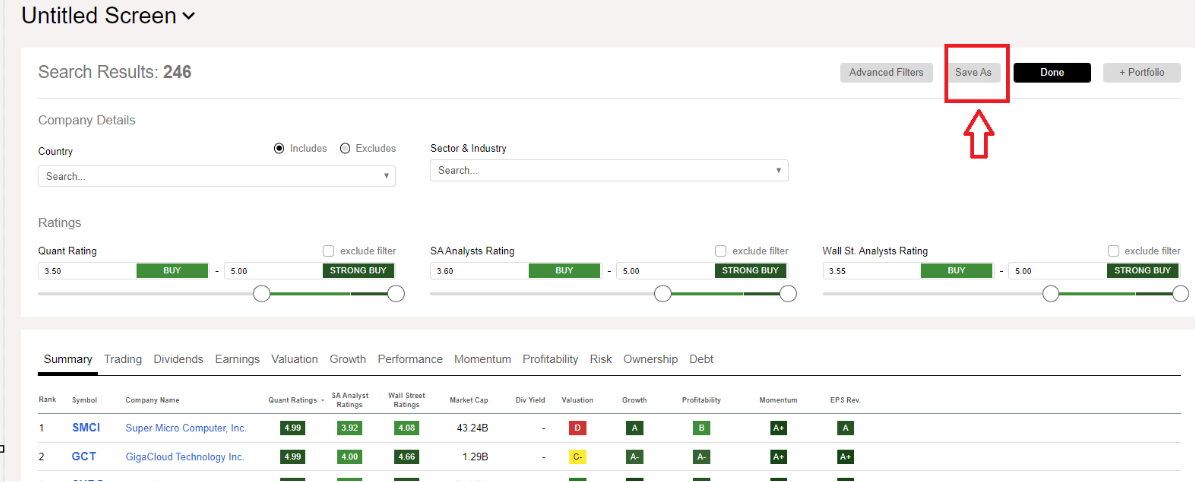1195x482 pixels.
Task: Click the EPS Rev. column header
Action: pos(844,400)
